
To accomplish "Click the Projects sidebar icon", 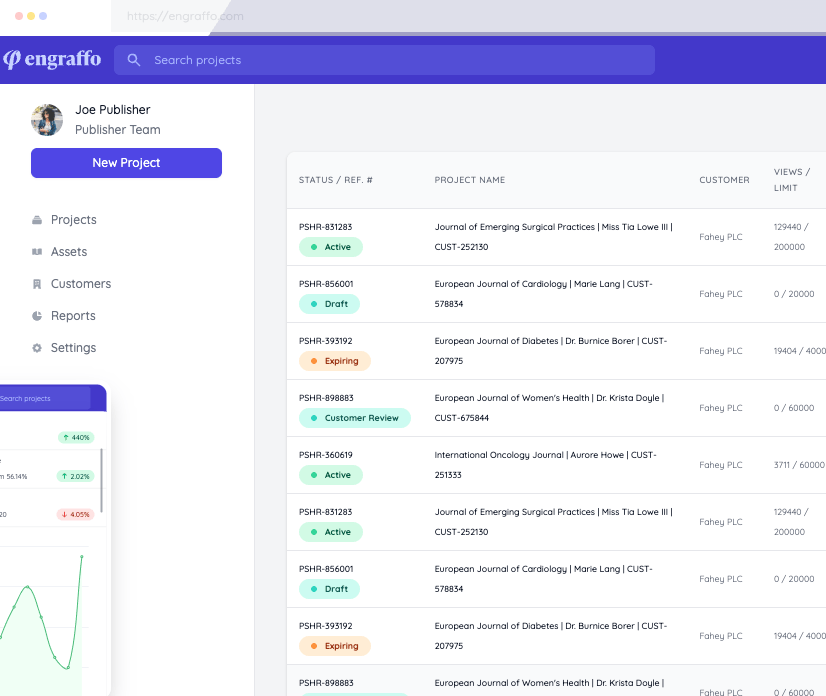I will (37, 220).
